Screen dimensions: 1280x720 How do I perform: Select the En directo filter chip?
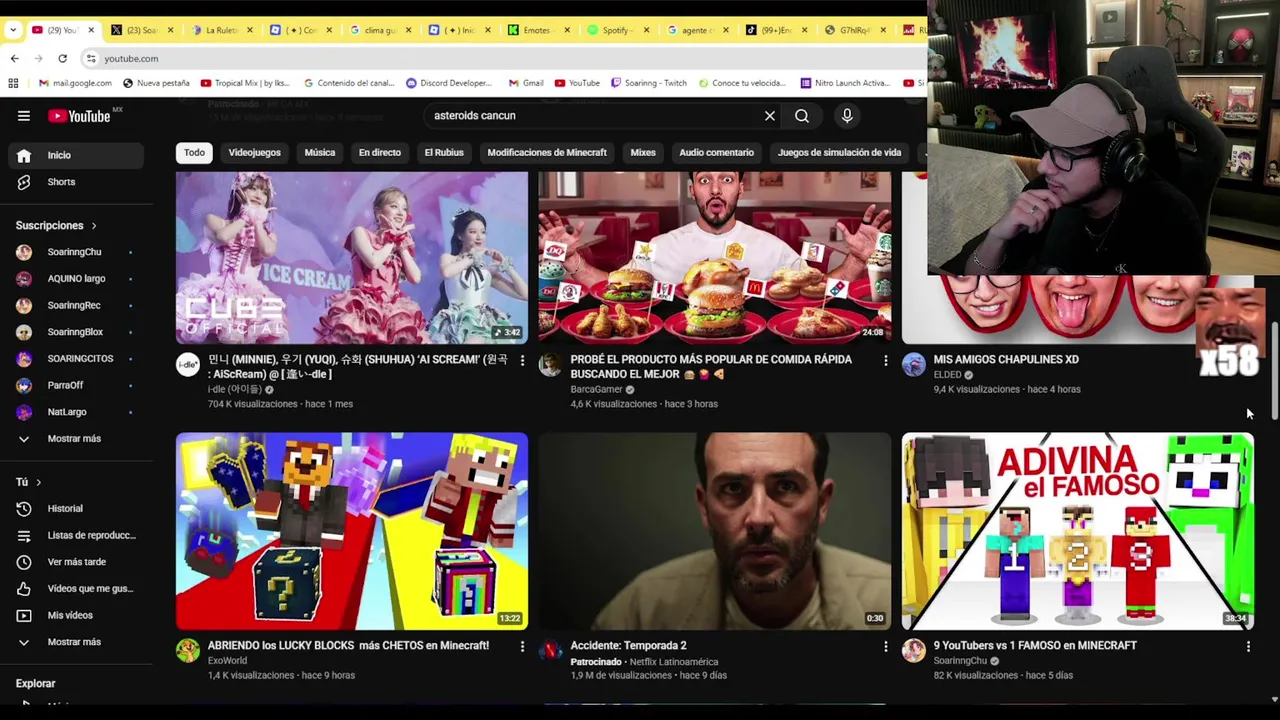[380, 153]
